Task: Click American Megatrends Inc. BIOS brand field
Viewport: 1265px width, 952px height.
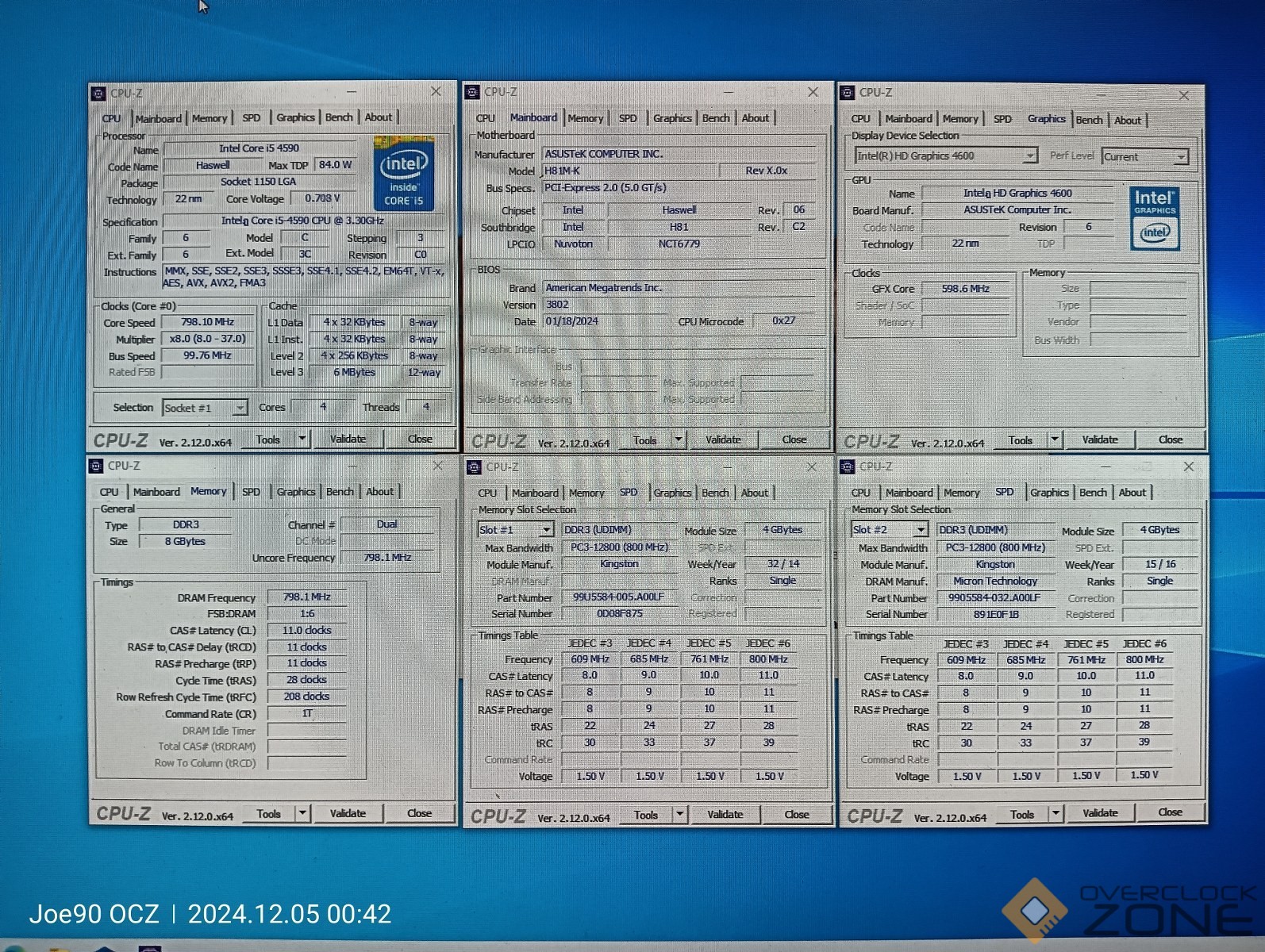Action: coord(679,288)
